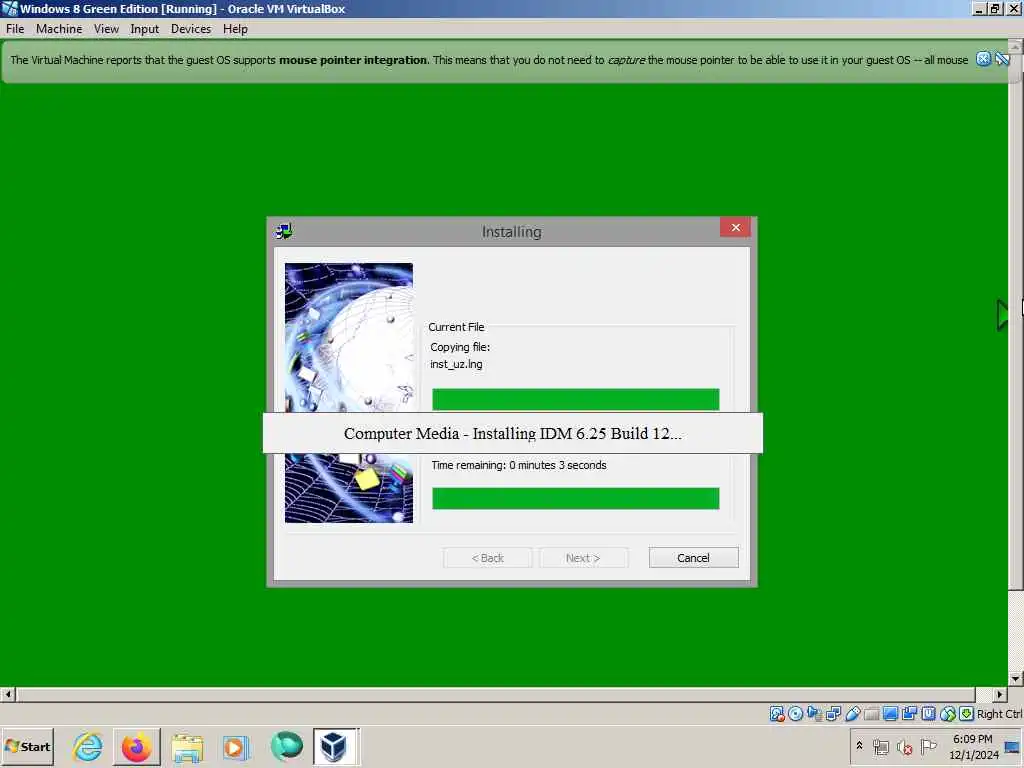Click the Show desktop icon beside the clock
This screenshot has width=1024, height=768.
tap(1014, 746)
